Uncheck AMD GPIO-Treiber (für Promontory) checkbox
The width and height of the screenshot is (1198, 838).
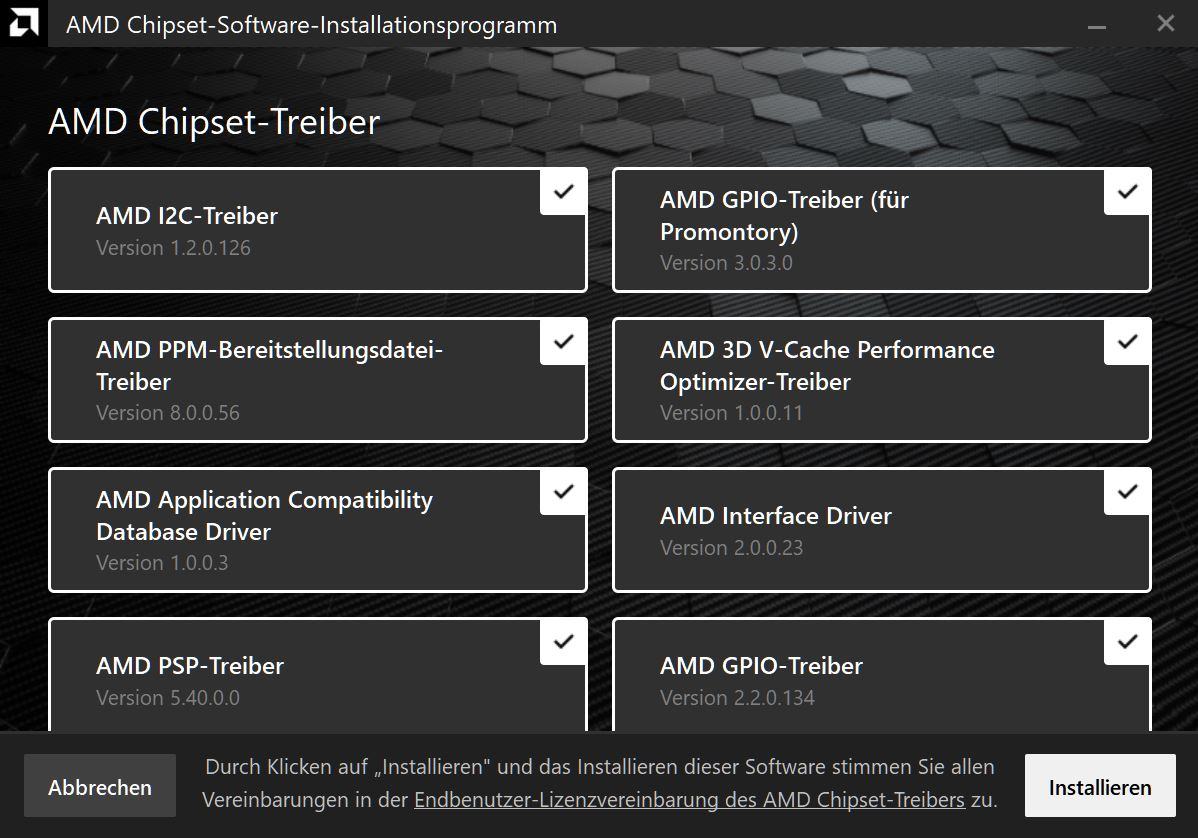(1127, 191)
